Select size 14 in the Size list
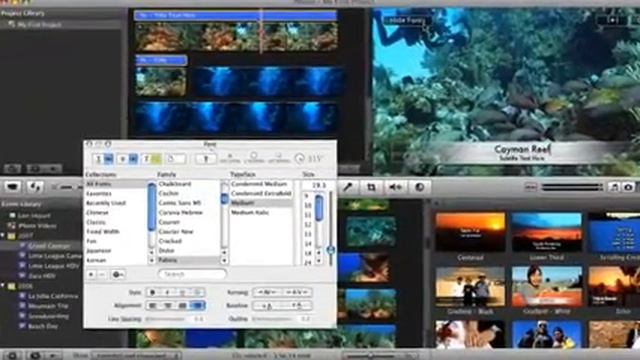The height and width of the screenshot is (360, 640). click(308, 244)
